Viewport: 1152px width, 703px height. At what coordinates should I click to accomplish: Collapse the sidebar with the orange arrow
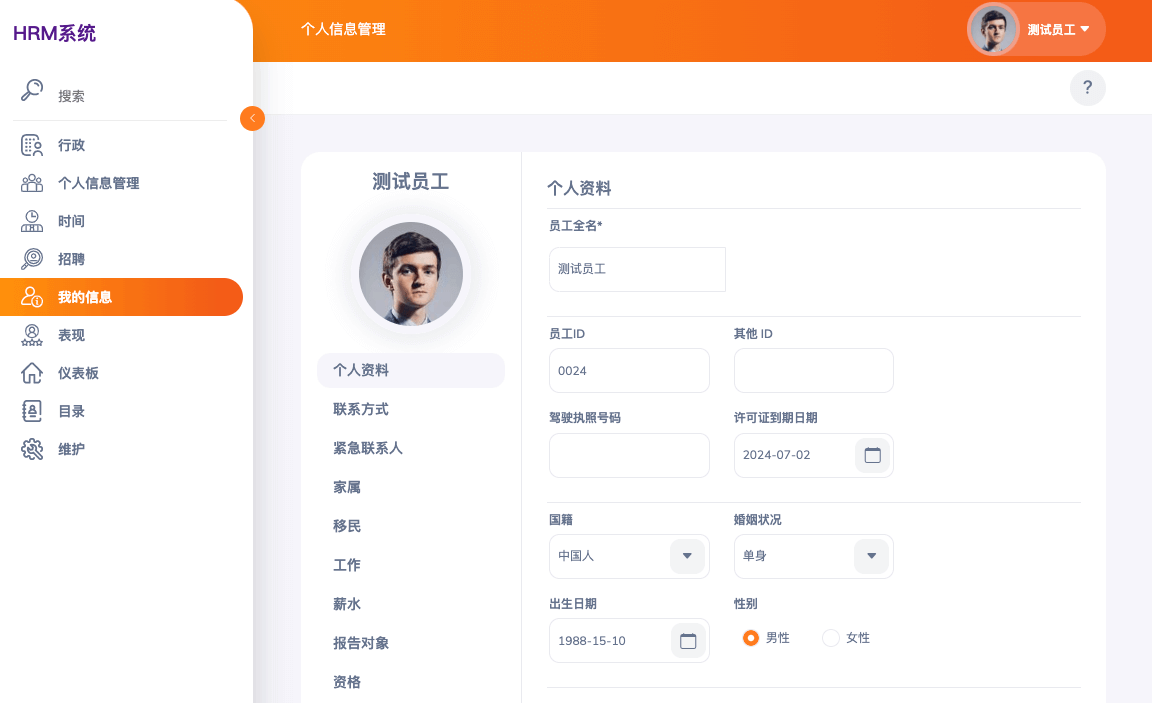tap(252, 118)
